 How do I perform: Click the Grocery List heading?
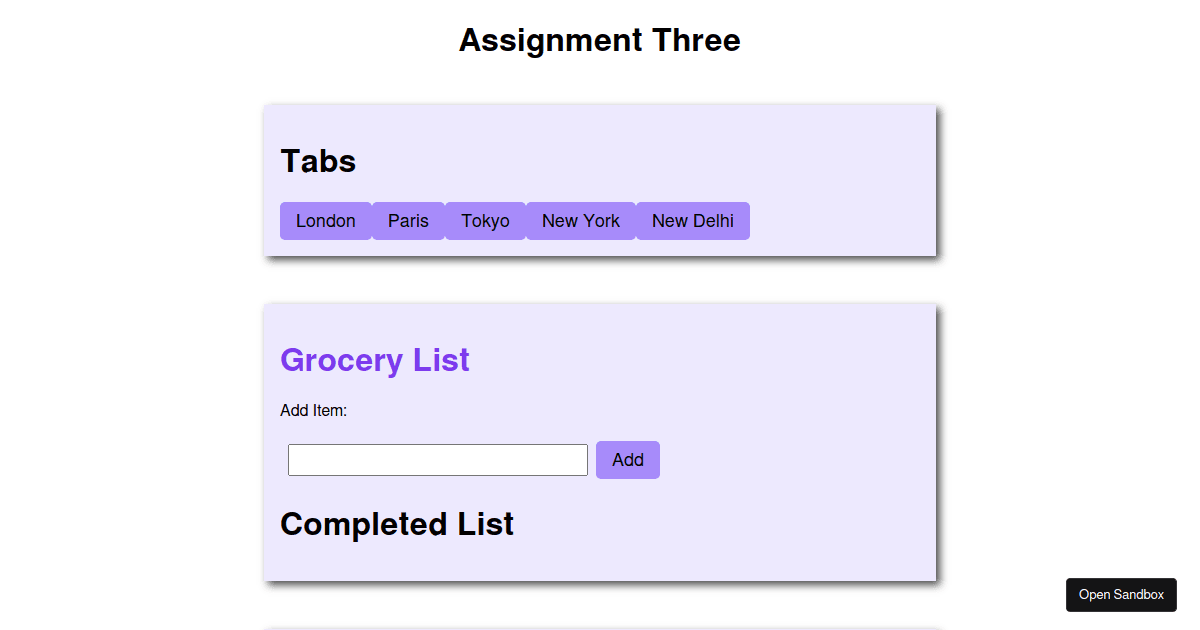(375, 360)
